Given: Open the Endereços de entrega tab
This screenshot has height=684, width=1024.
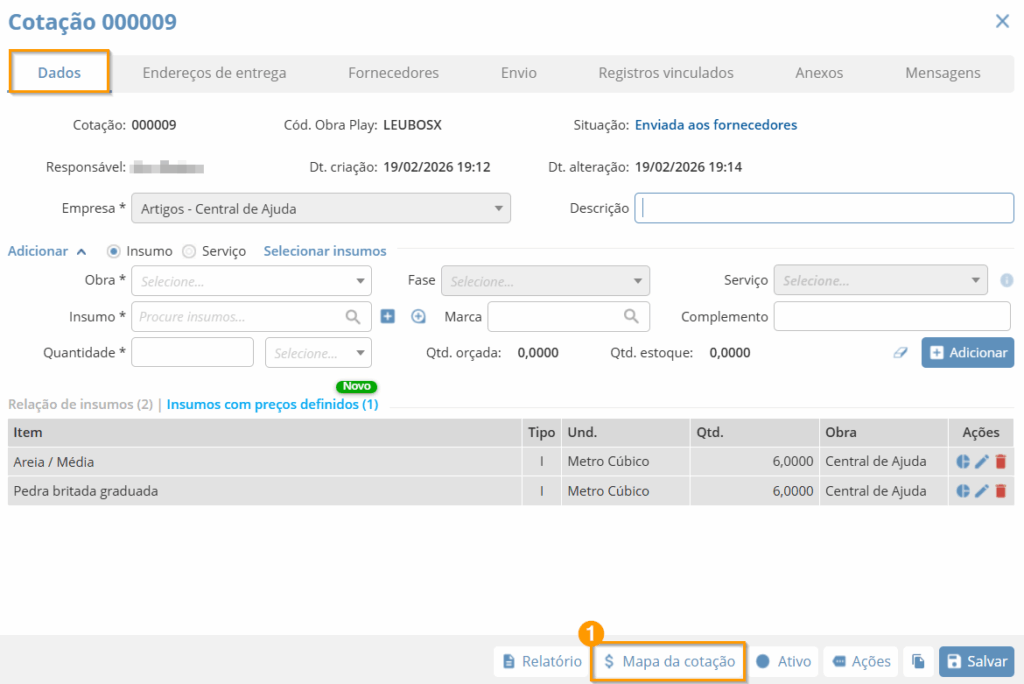Looking at the screenshot, I should [214, 73].
